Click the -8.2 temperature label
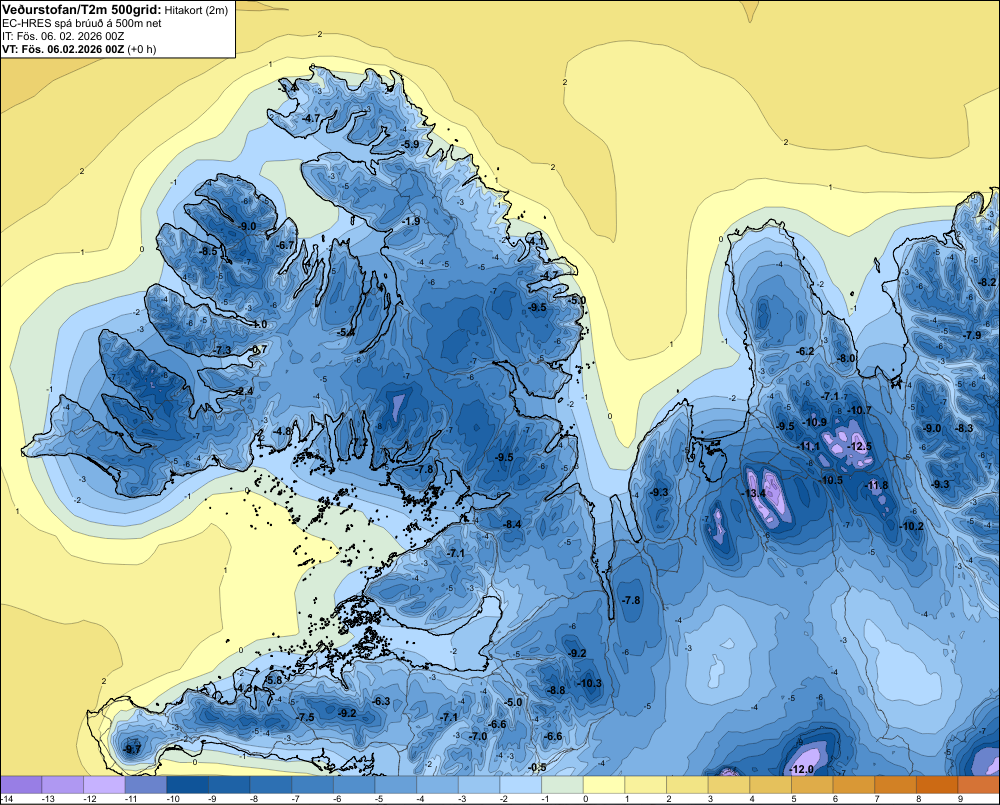This screenshot has width=1000, height=805. (987, 282)
